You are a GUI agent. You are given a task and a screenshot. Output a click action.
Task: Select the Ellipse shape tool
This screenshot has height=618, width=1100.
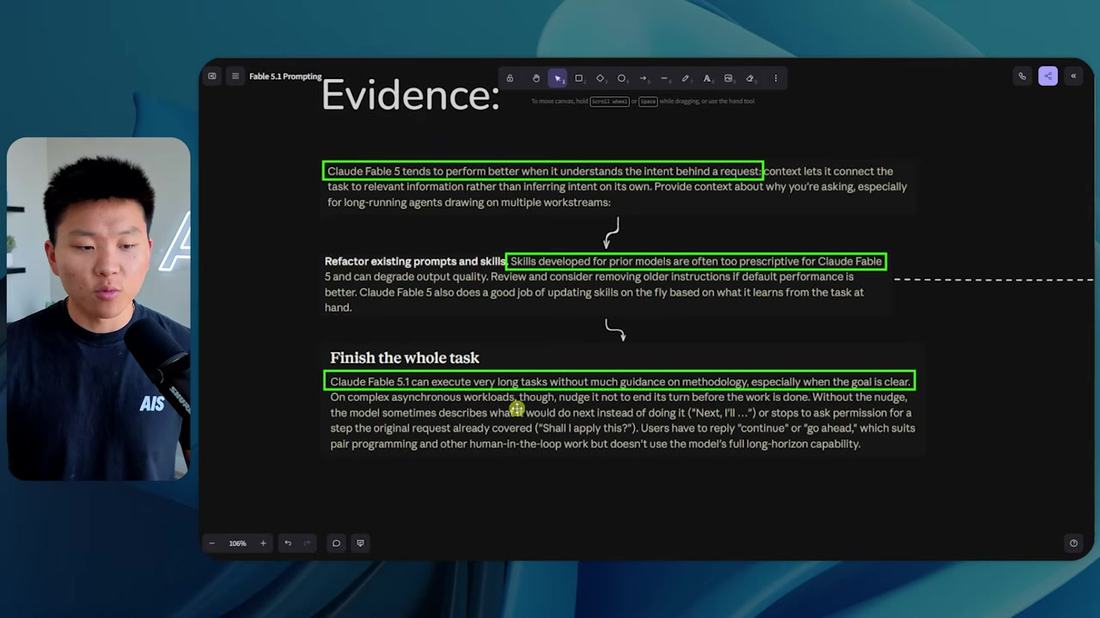click(622, 79)
